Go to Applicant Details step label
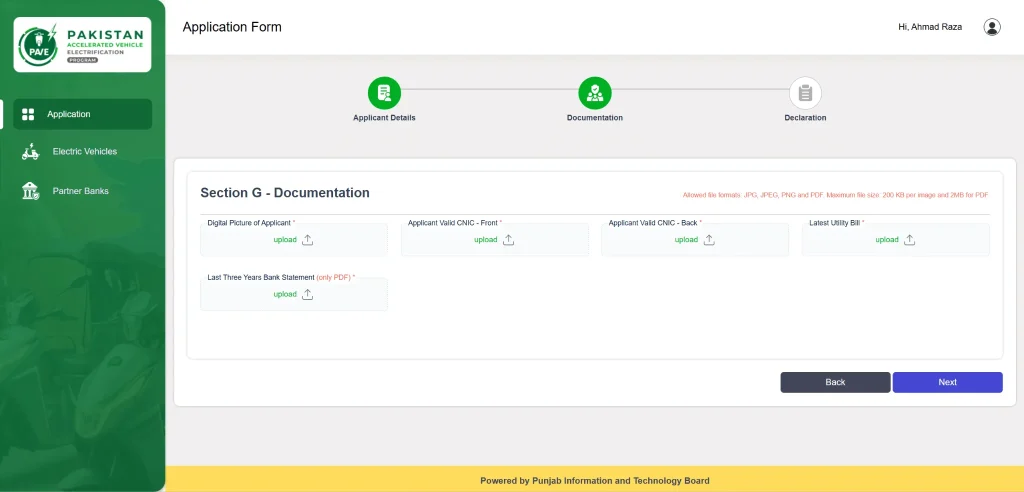The image size is (1024, 492). (384, 118)
